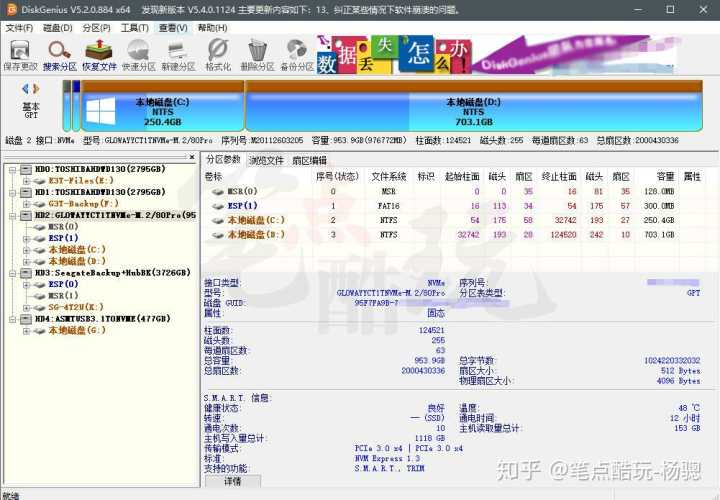Select MSR(0) under HD2 in tree
The width and height of the screenshot is (720, 500).
[x=63, y=226]
